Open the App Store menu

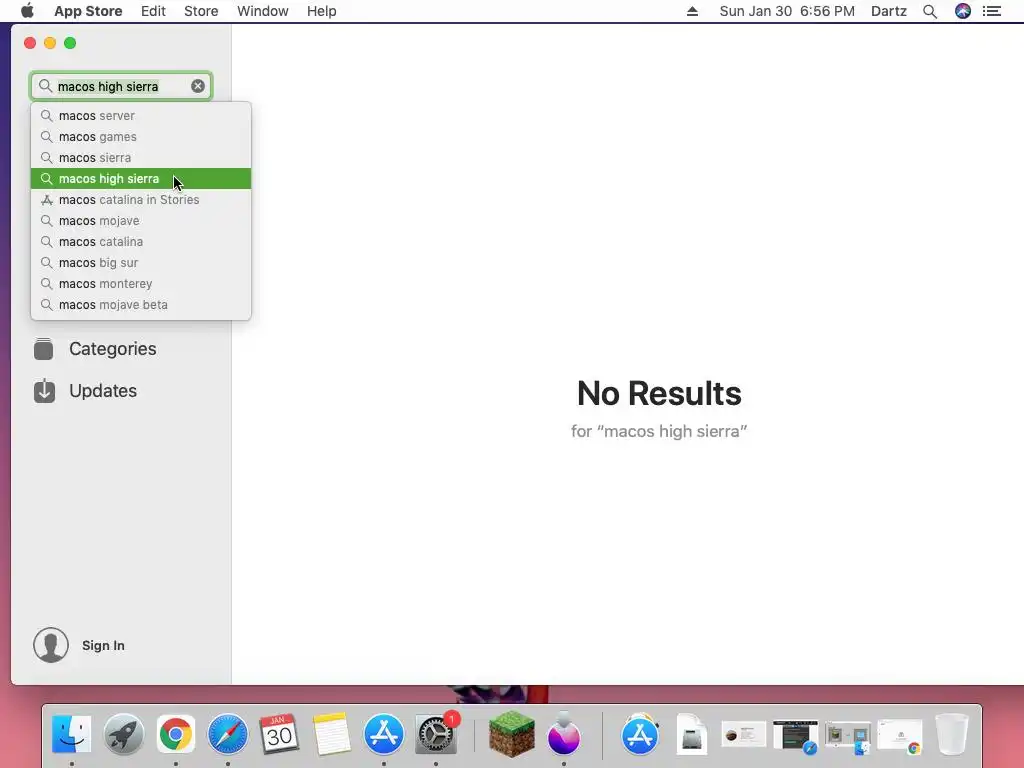pyautogui.click(x=88, y=11)
